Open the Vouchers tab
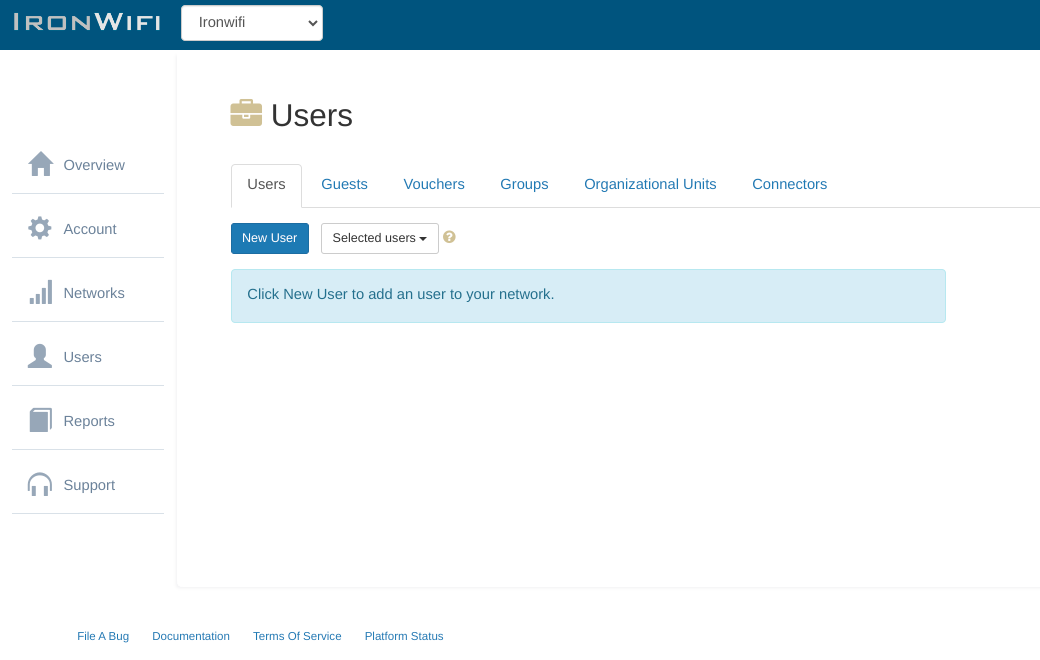Screen dimensions: 1040x660 [434, 184]
